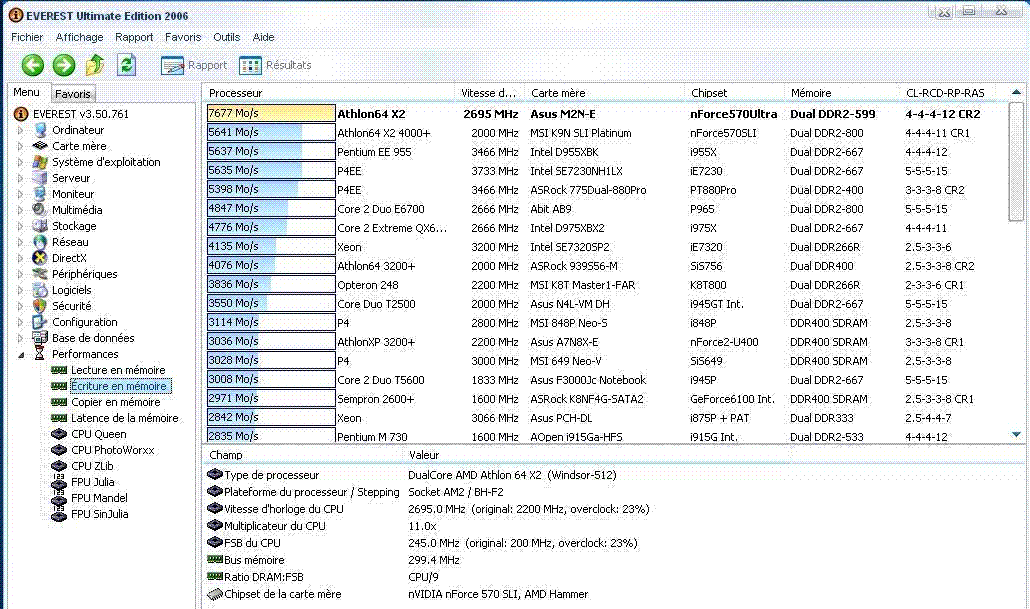1030x609 pixels.
Task: Open the Rapport toolbar button
Action: point(194,65)
